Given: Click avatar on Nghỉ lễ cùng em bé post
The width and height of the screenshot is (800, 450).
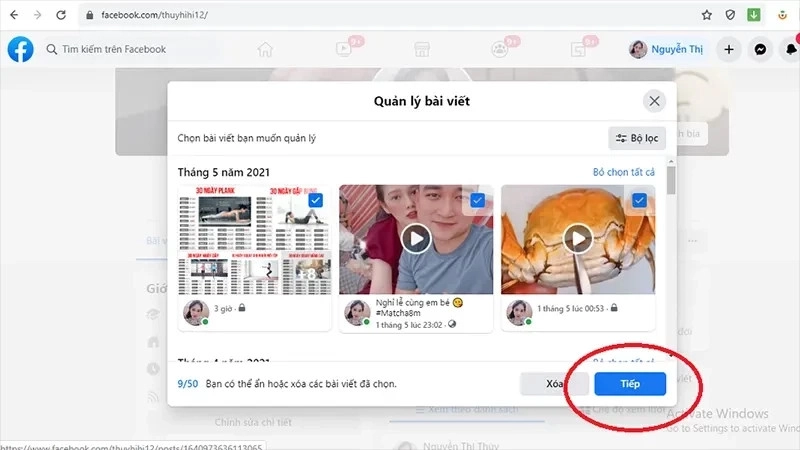Looking at the screenshot, I should pos(357,312).
